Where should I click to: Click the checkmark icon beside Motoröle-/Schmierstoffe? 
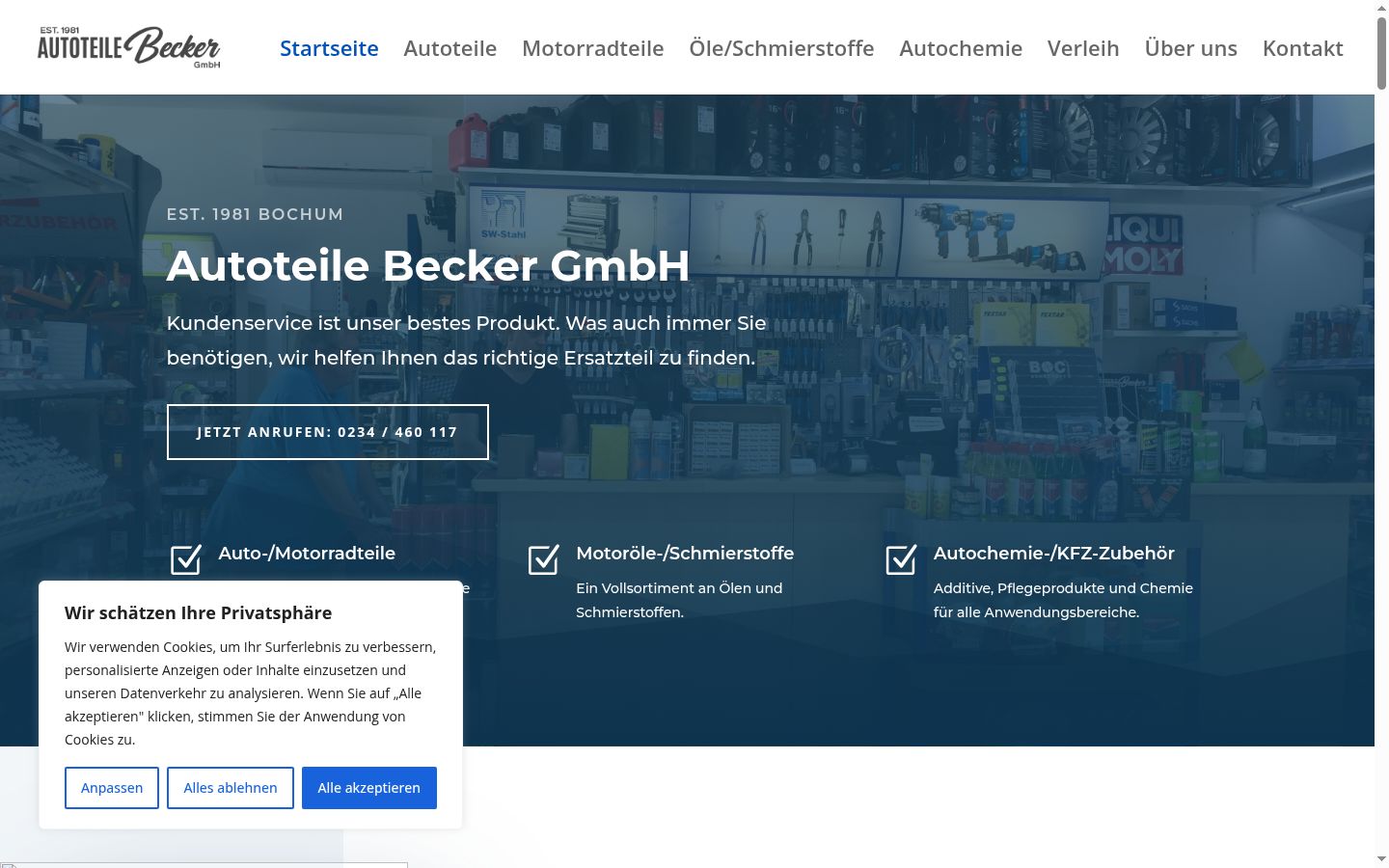click(x=544, y=559)
